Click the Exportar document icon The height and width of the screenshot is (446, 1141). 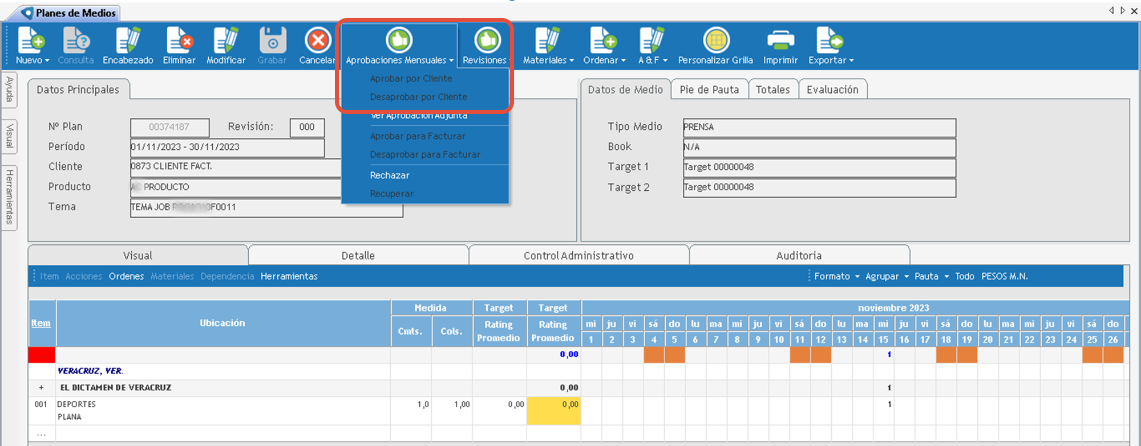pos(830,39)
